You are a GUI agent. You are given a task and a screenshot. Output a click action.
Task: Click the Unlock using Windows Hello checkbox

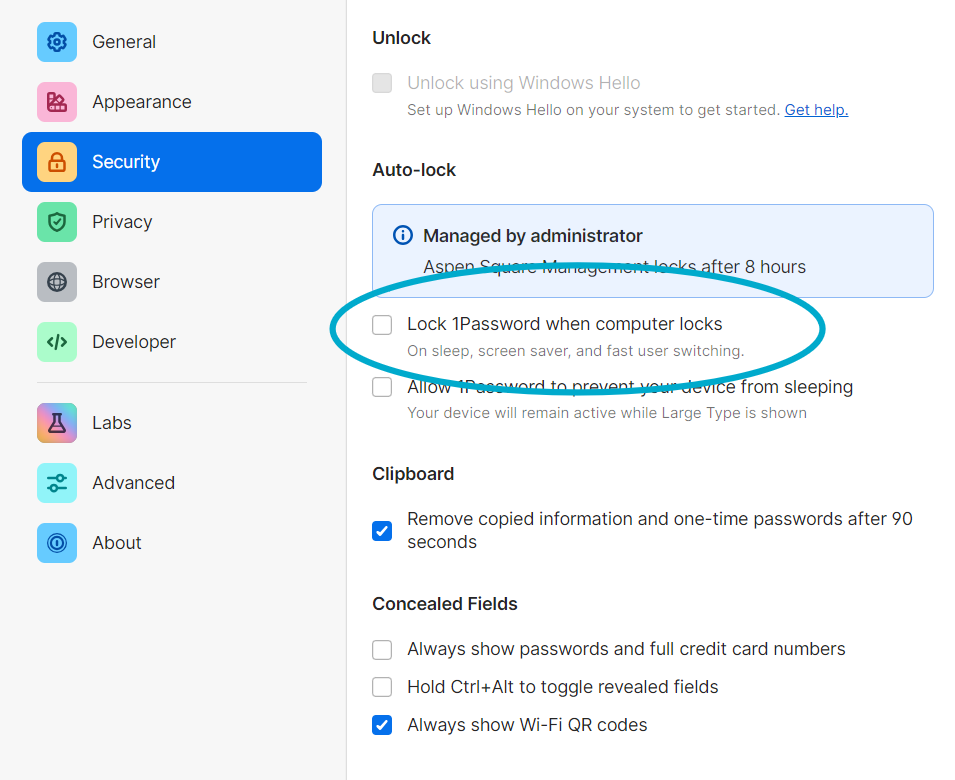pyautogui.click(x=382, y=83)
